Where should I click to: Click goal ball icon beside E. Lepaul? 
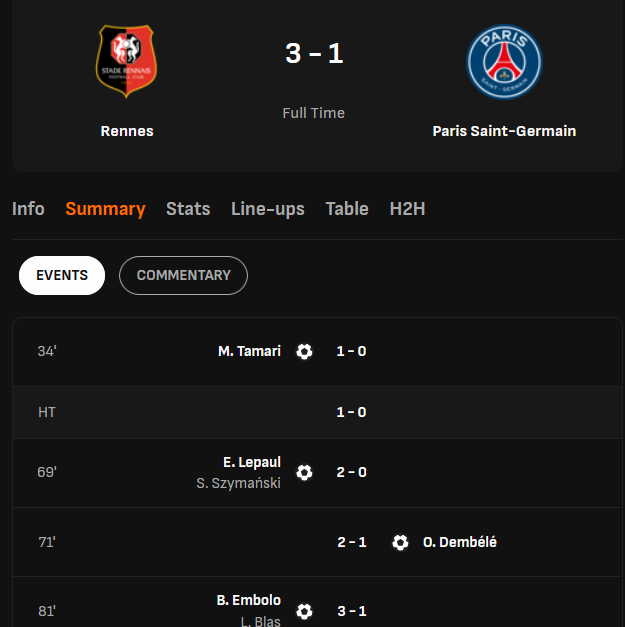click(x=305, y=472)
